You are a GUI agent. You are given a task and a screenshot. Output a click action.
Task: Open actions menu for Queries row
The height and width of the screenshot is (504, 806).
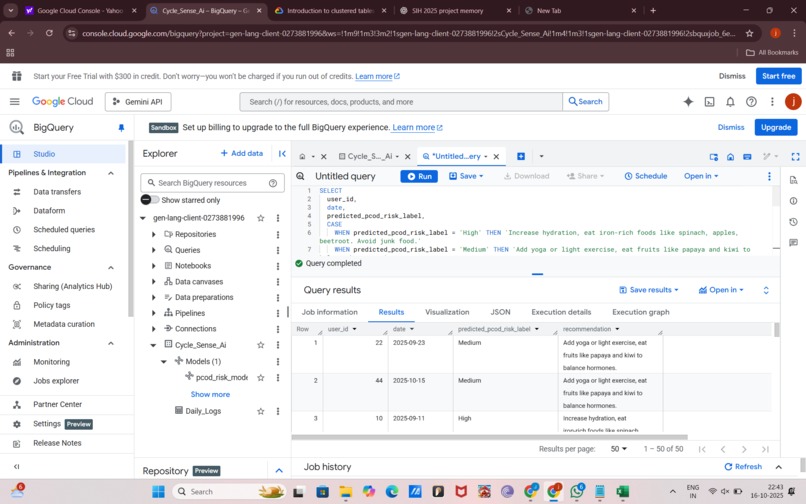pos(278,250)
